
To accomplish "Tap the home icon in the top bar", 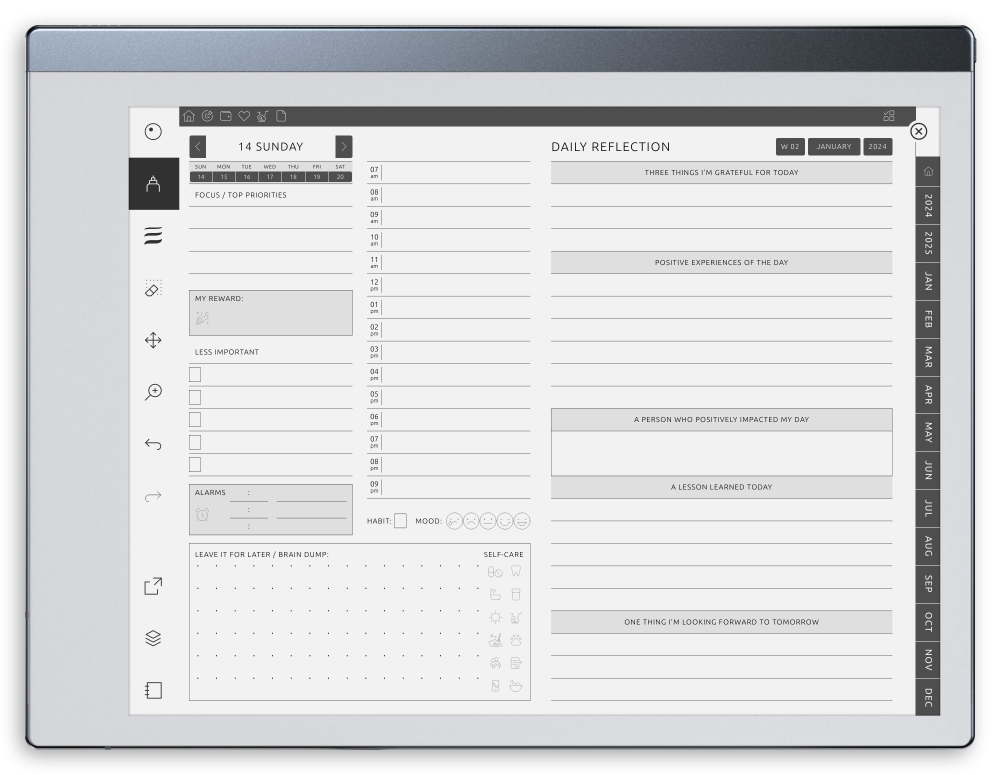I will (x=189, y=116).
